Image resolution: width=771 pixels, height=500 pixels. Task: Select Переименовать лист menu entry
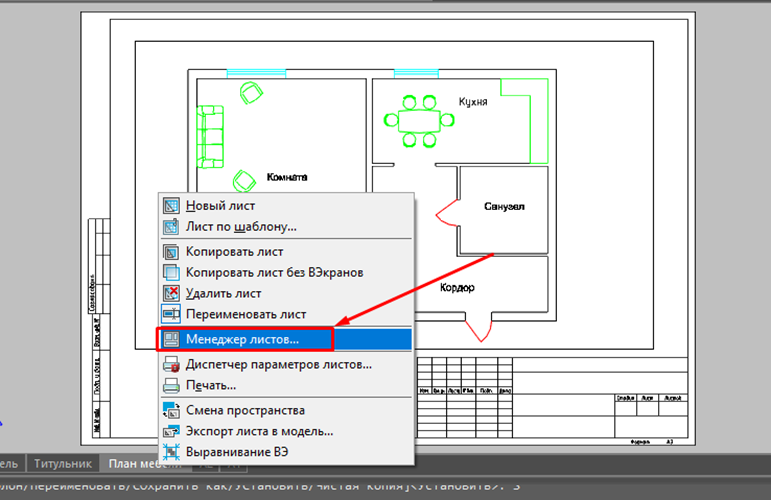pyautogui.click(x=286, y=314)
